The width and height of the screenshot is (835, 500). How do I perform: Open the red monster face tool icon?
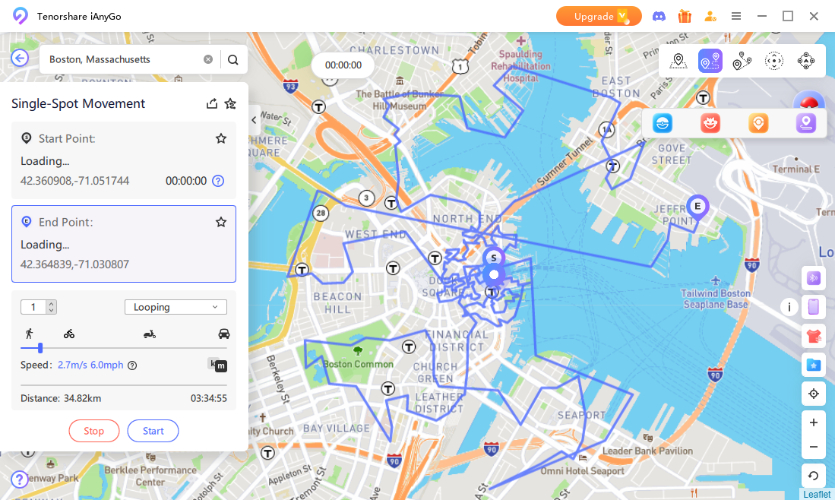710,124
